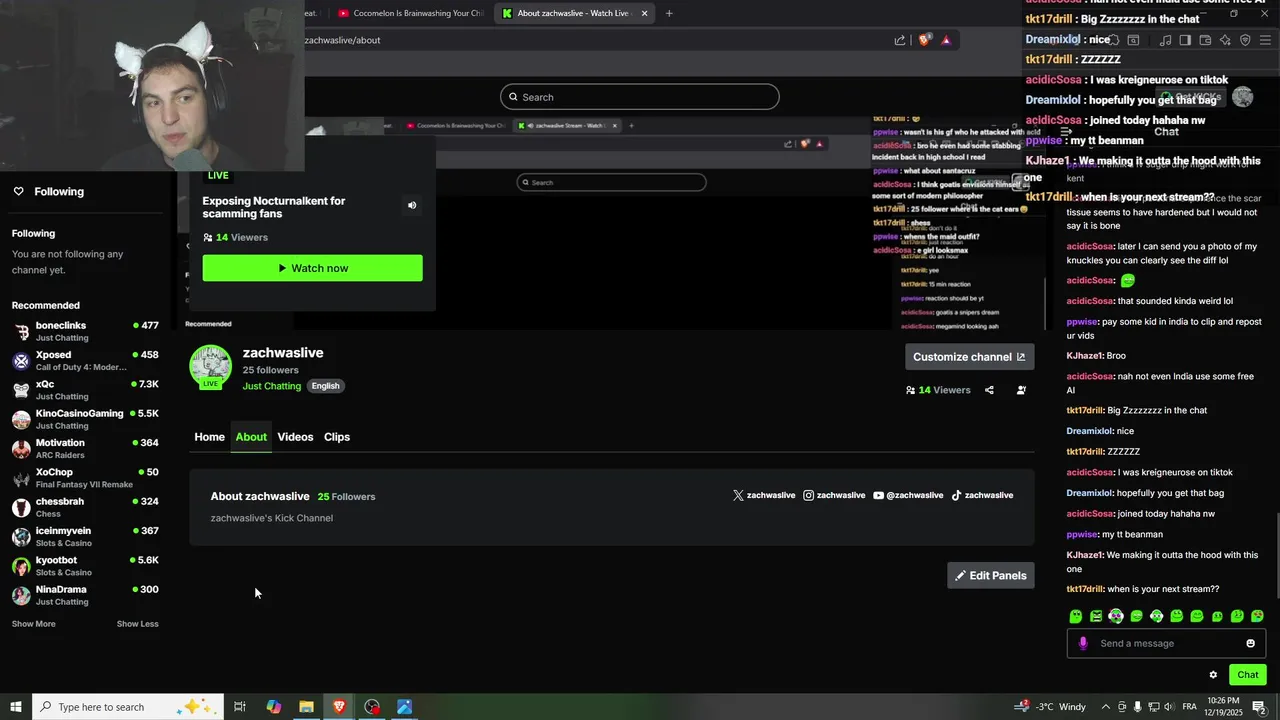
Task: Open the Clips tab
Action: click(337, 437)
